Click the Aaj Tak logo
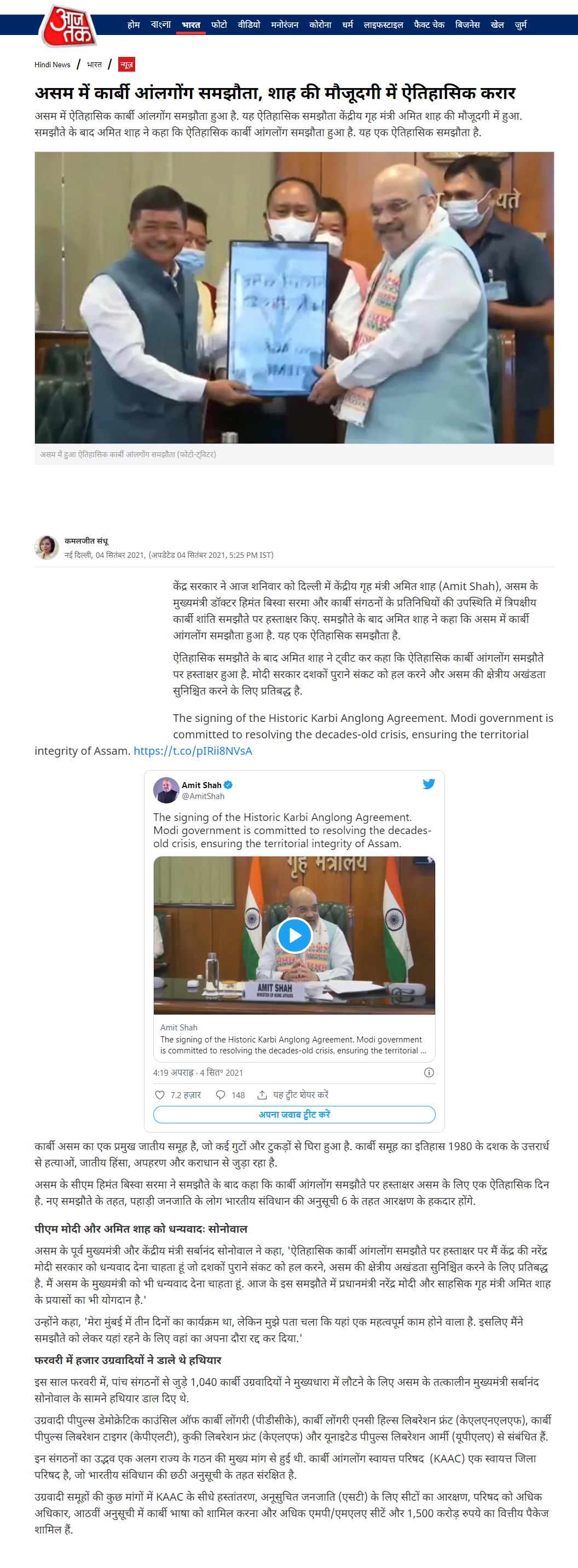Viewport: 578px width, 1568px height. pos(69,26)
